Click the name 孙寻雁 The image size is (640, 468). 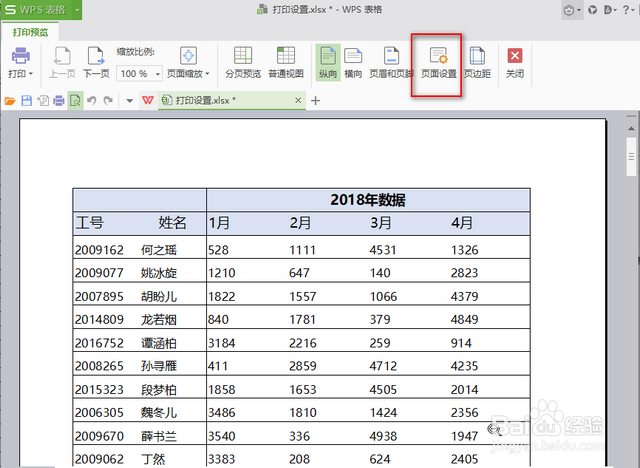point(159,366)
